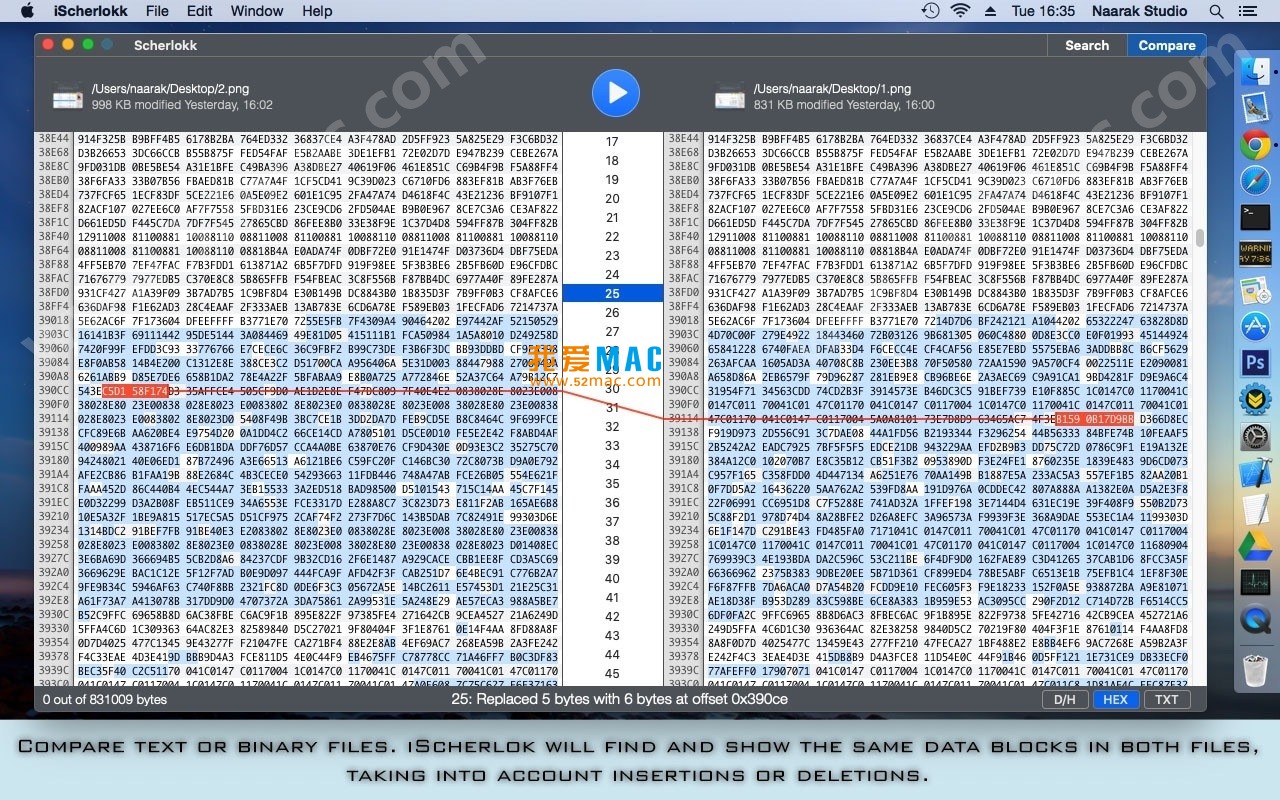
Task: Select highlighted difference 25 in list
Action: (612, 293)
